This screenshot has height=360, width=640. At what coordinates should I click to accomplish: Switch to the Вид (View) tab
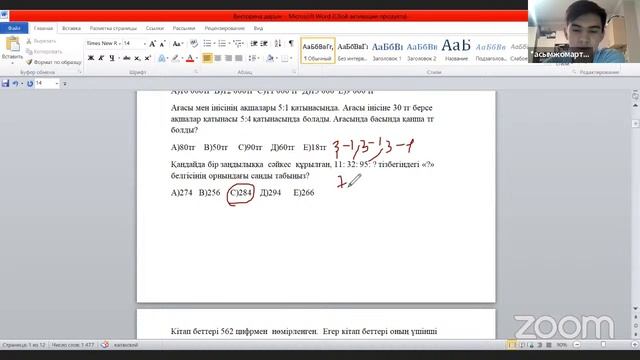[258, 28]
